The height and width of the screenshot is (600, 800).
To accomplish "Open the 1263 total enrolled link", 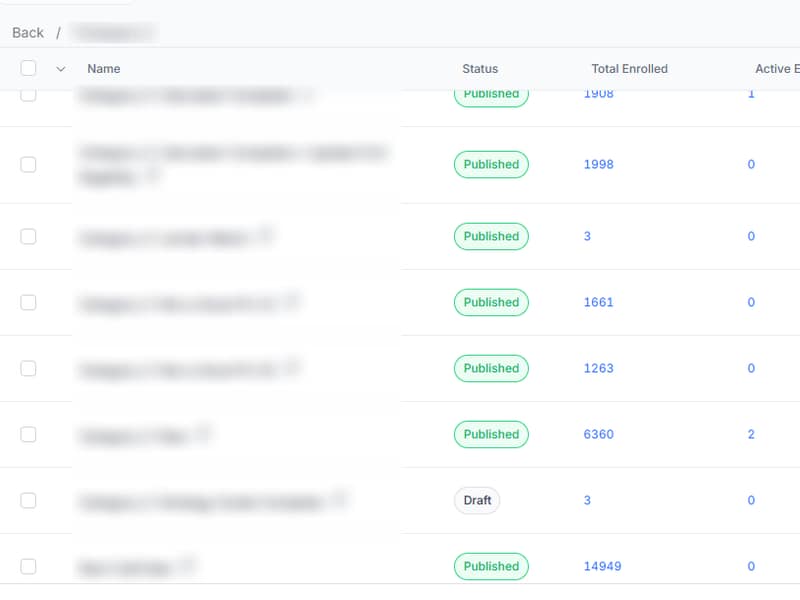I will [x=598, y=368].
